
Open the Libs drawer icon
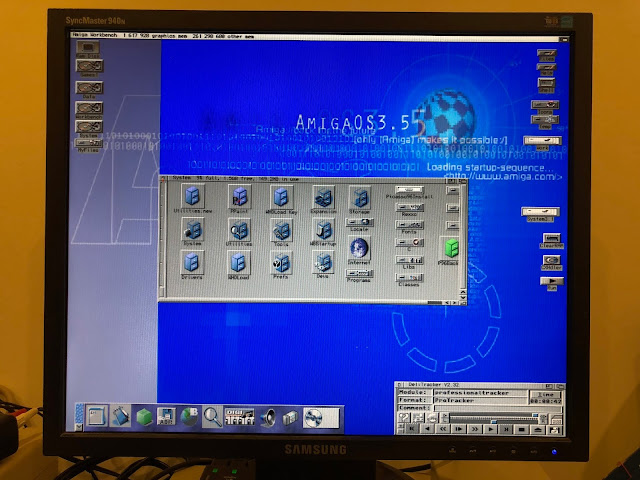pyautogui.click(x=409, y=260)
